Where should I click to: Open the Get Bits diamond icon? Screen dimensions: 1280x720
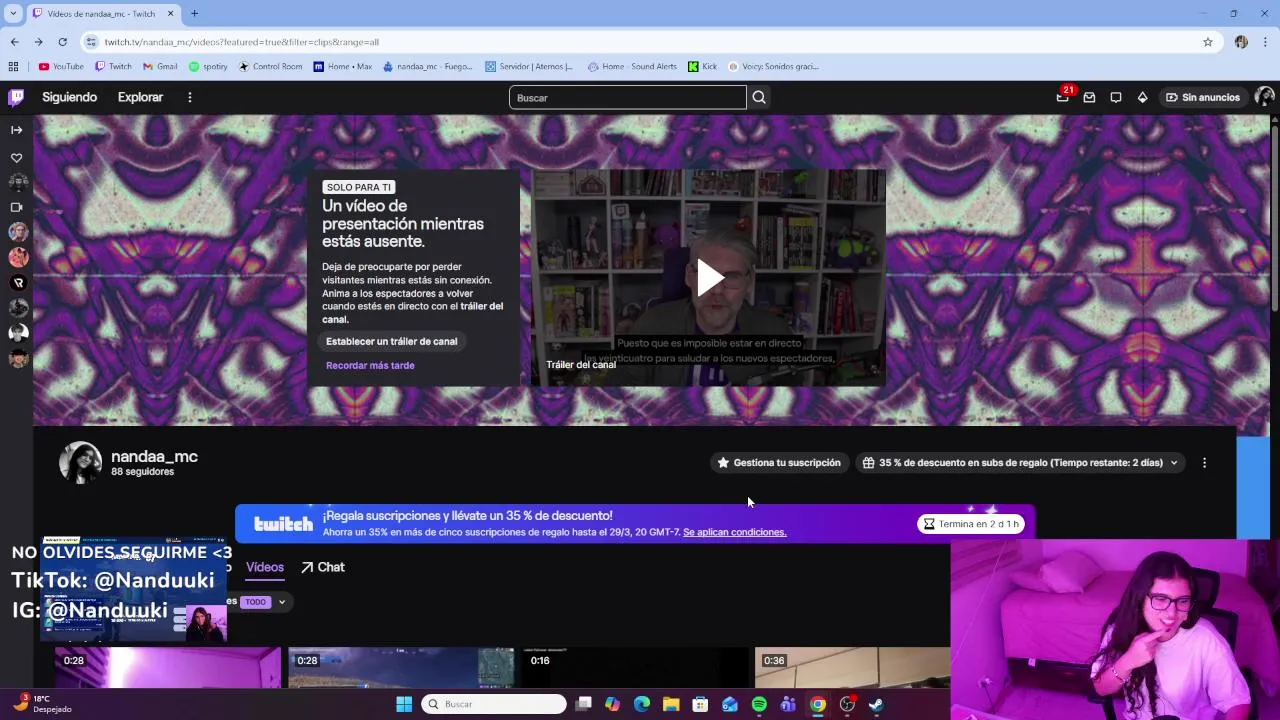pyautogui.click(x=1142, y=97)
